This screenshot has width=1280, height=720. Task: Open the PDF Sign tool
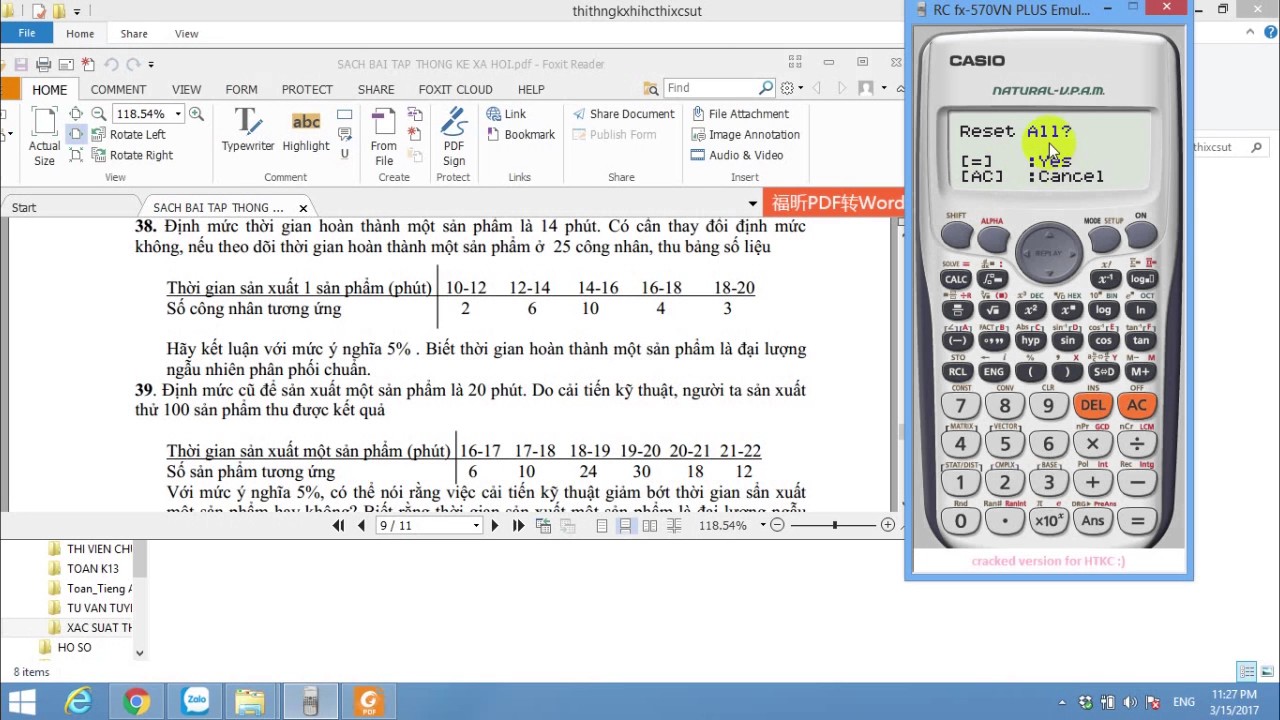click(454, 136)
